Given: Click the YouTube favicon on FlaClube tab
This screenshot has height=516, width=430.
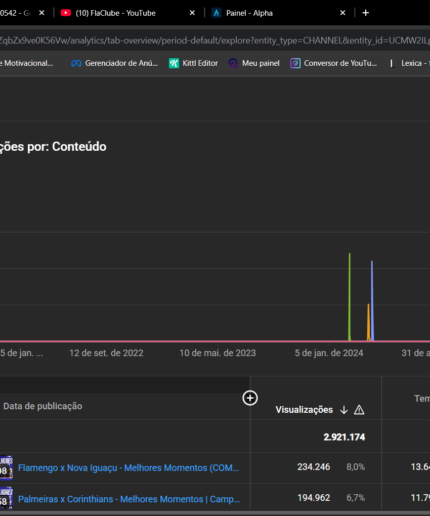Looking at the screenshot, I should coord(66,13).
